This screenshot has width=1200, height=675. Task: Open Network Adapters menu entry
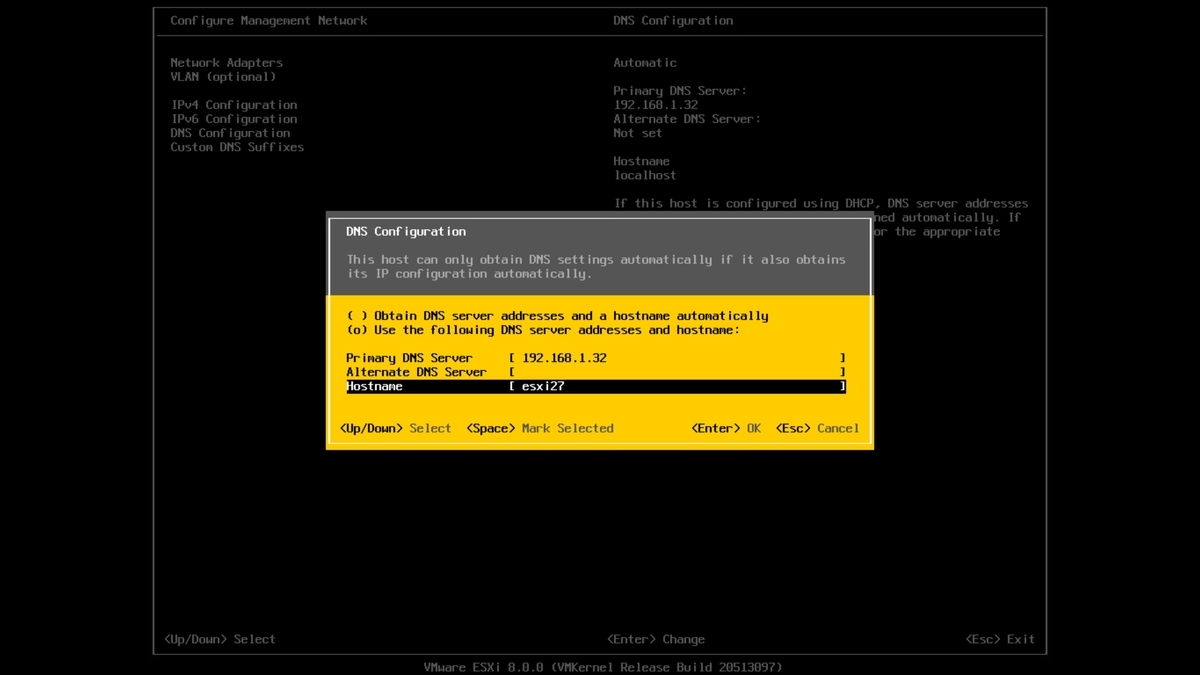(226, 63)
